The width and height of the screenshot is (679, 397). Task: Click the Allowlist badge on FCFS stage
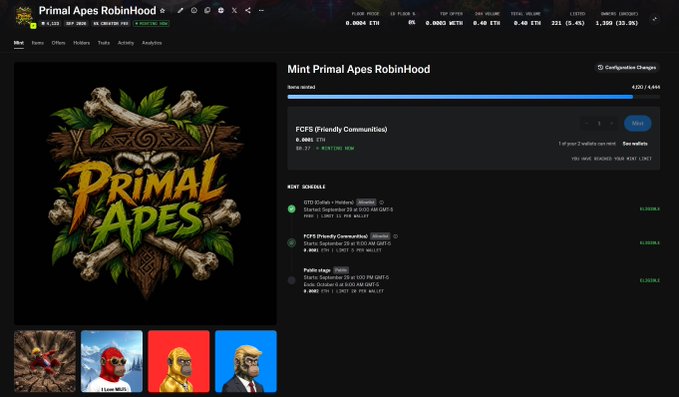tap(380, 236)
